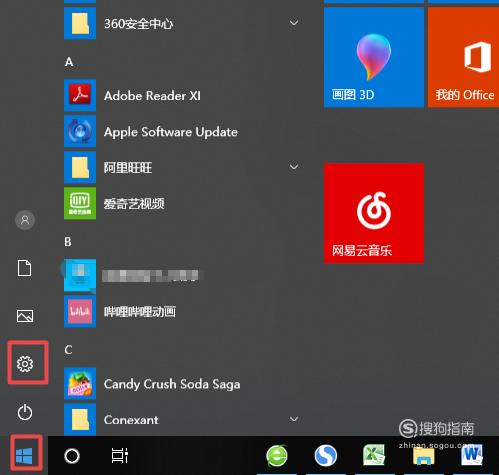Select the '哔哩哔哩动画' label

tap(140, 312)
